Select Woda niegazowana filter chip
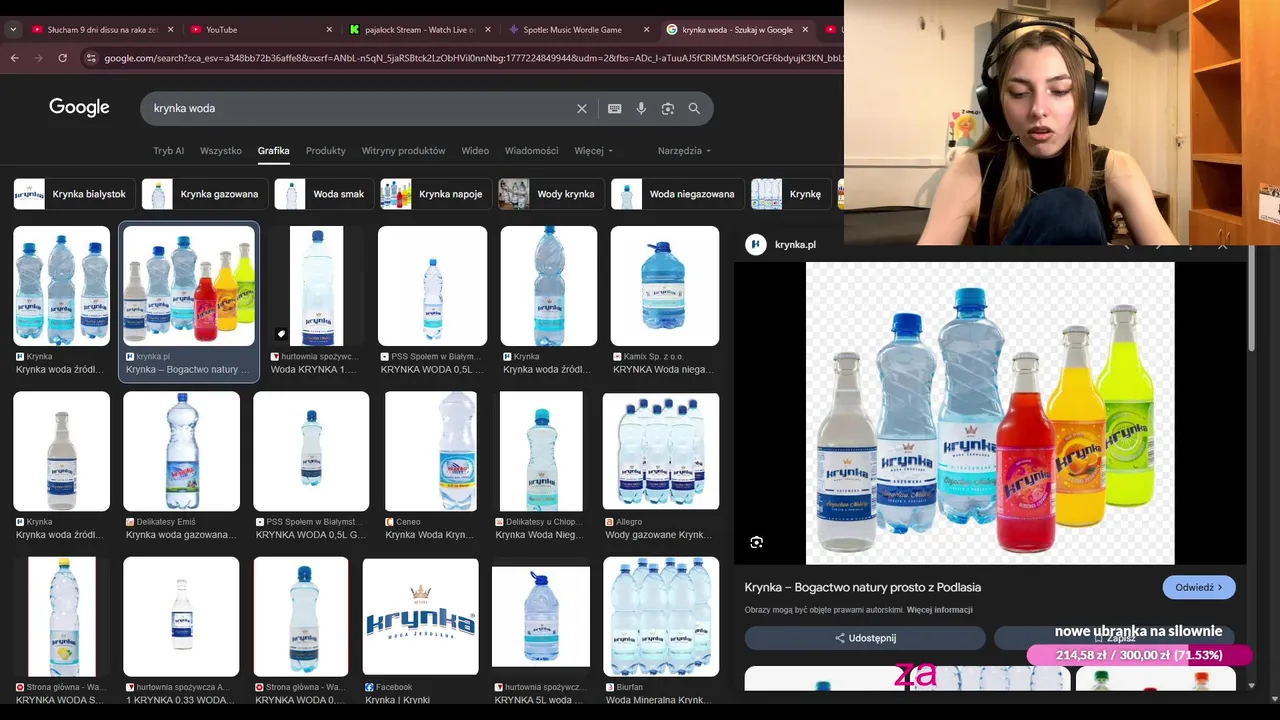This screenshot has height=720, width=1280. tap(677, 194)
